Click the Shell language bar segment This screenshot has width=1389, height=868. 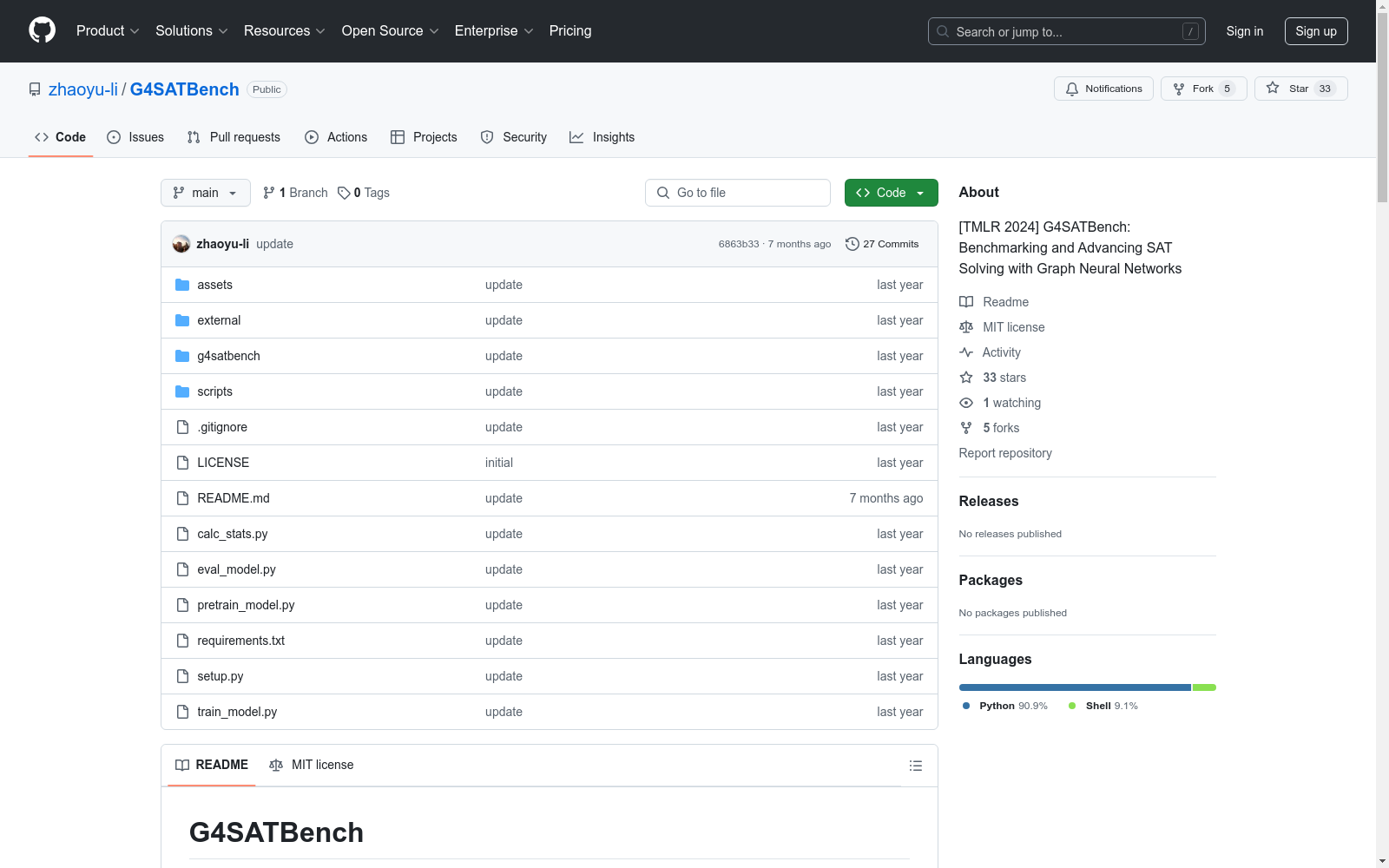click(x=1205, y=687)
